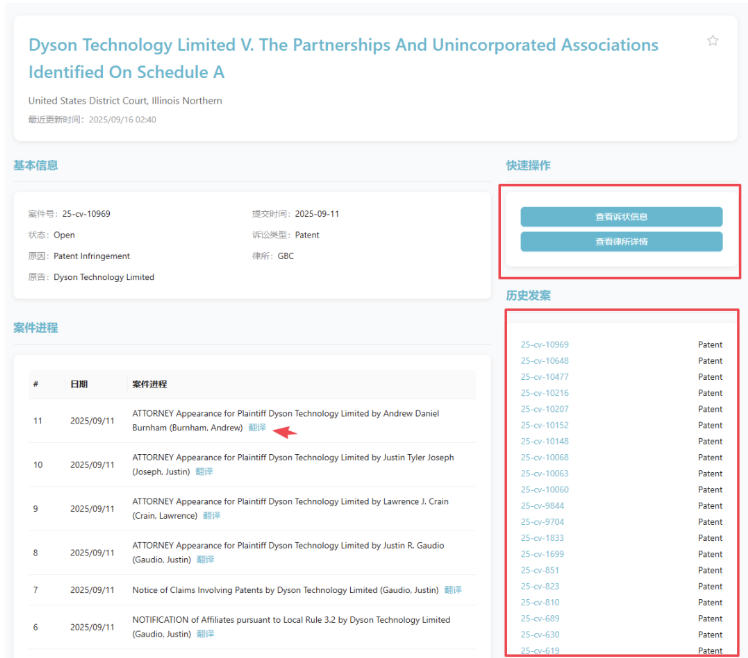Image resolution: width=748 pixels, height=658 pixels.
Task: Translate the Justin Tyler Joseph appearance entry
Action: click(204, 471)
